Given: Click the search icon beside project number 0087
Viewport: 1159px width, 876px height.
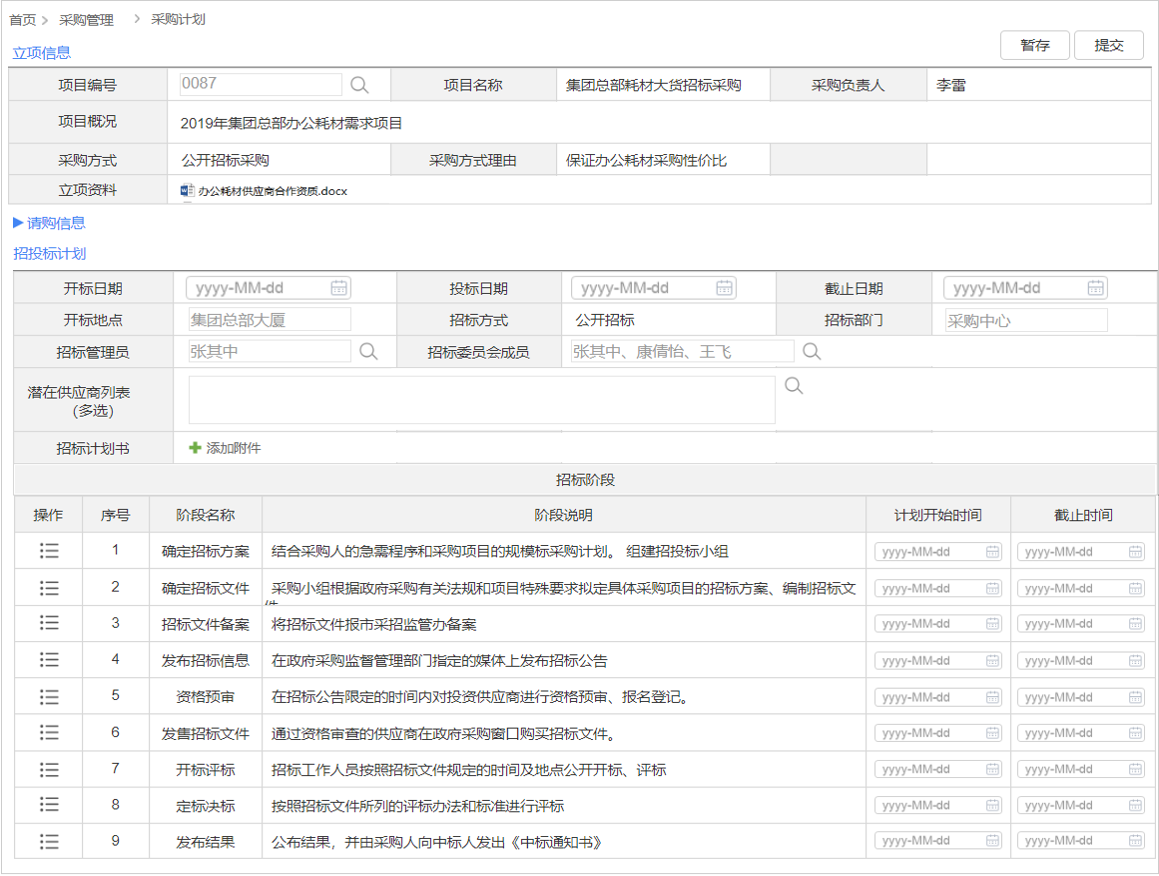Looking at the screenshot, I should [359, 85].
